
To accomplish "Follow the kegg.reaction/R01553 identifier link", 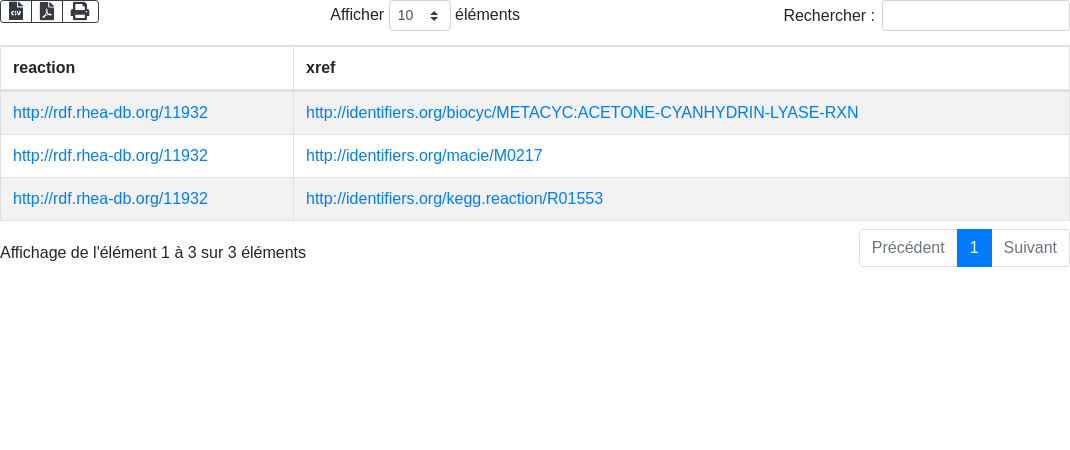I will (x=454, y=199).
